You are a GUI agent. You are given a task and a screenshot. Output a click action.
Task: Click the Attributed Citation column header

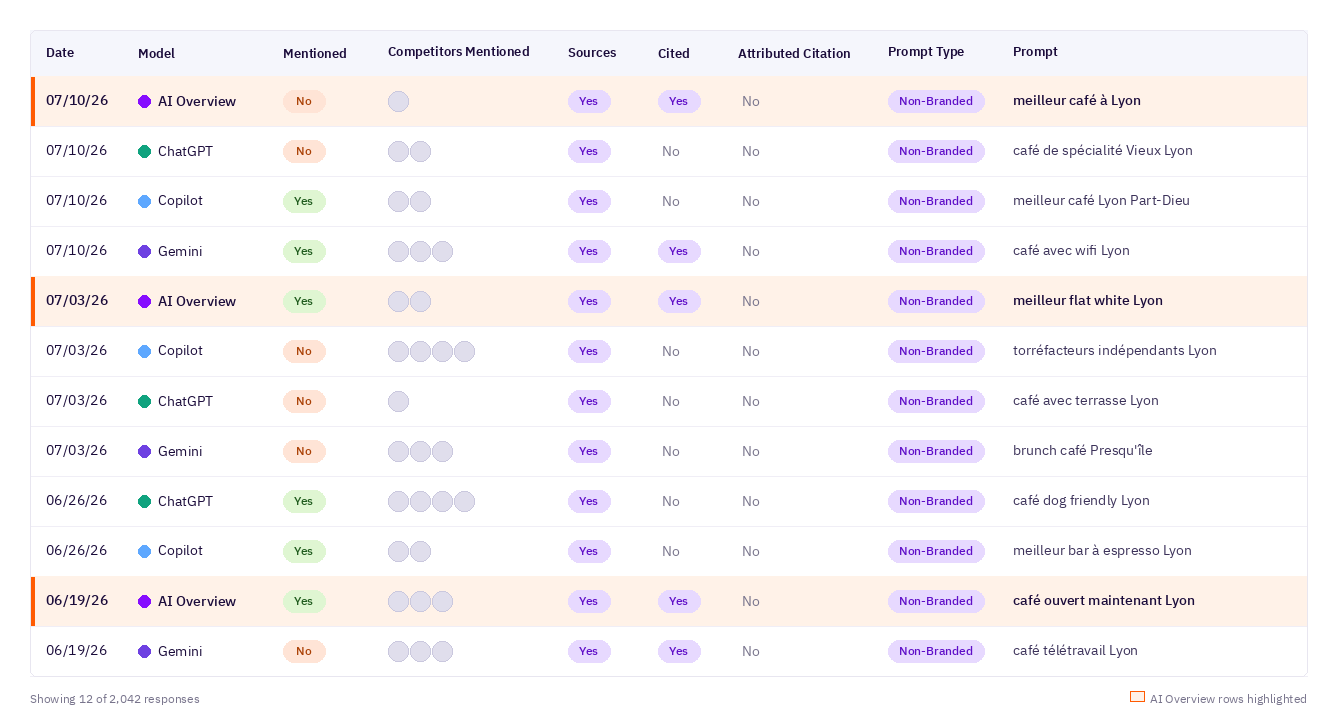click(x=794, y=53)
